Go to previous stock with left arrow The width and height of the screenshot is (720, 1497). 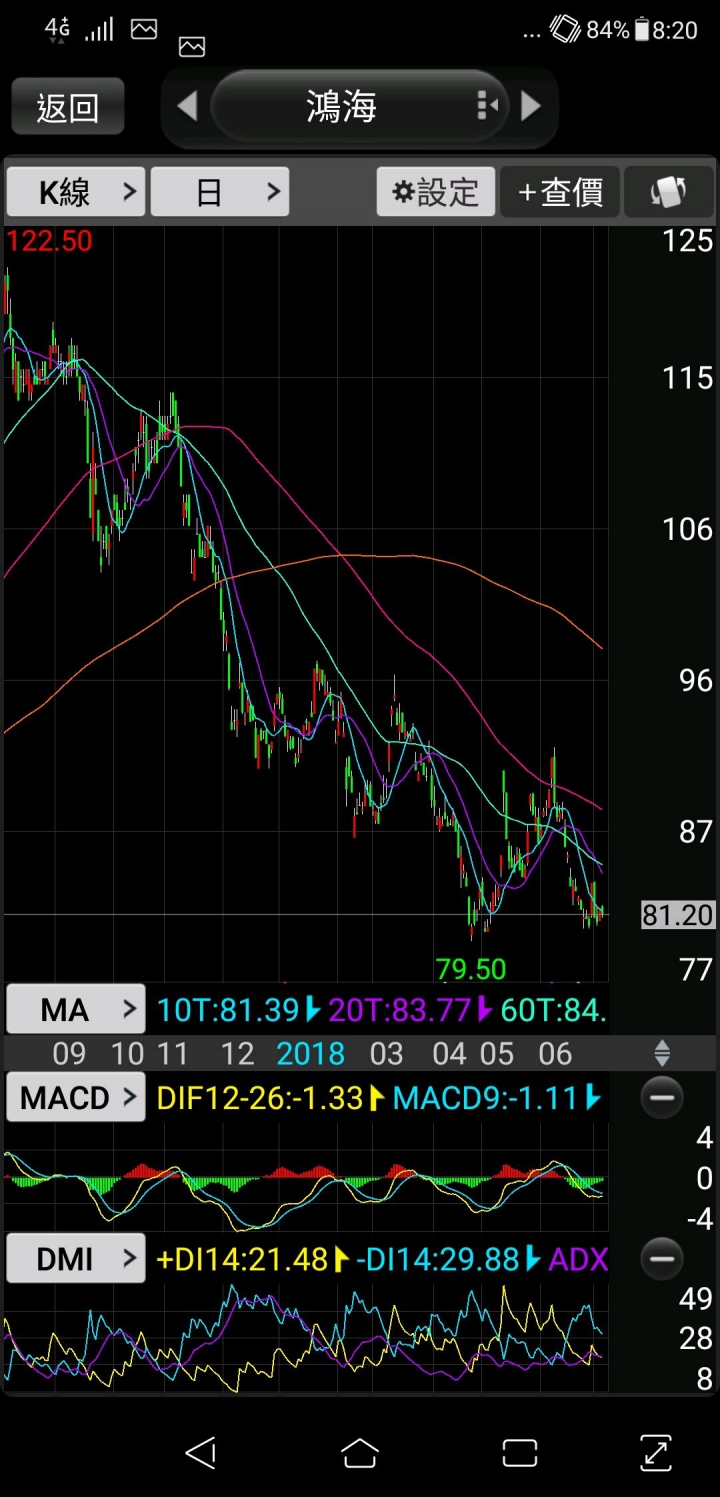tap(187, 106)
